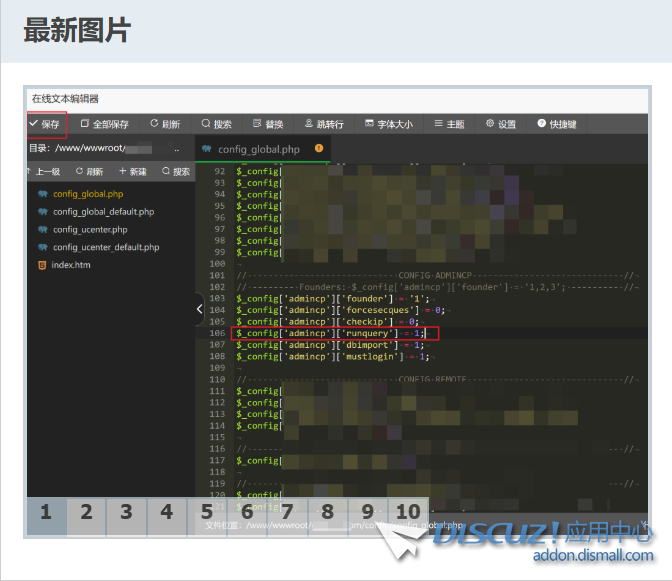
Task: Click the 刷新 refresh toolbar icon
Action: [165, 124]
